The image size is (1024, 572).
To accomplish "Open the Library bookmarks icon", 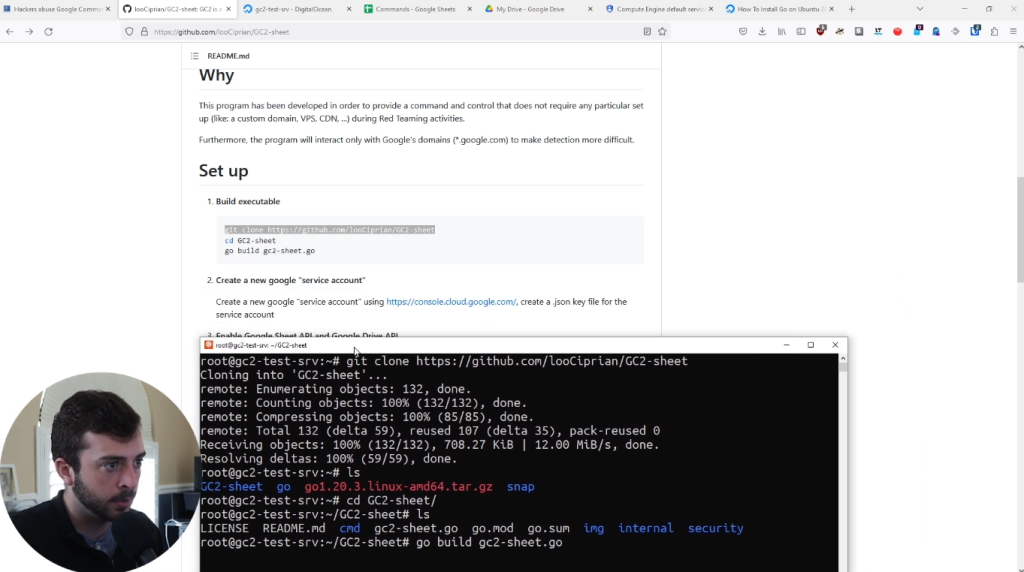I will pos(782,31).
